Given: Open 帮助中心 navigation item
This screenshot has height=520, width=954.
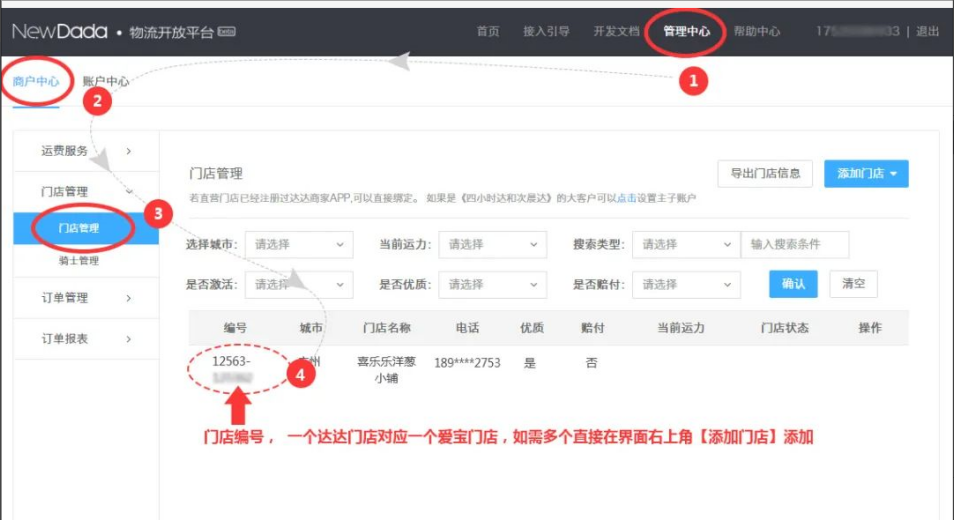Looking at the screenshot, I should coord(756,32).
